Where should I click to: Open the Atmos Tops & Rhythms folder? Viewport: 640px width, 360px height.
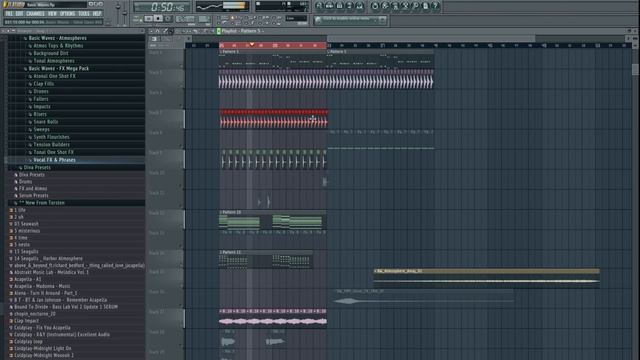click(58, 46)
